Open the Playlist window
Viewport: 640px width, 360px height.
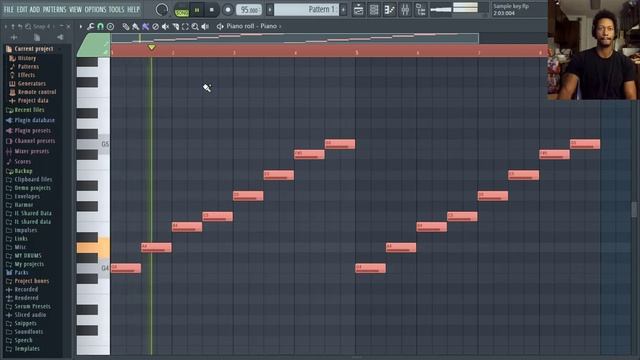coord(358,9)
